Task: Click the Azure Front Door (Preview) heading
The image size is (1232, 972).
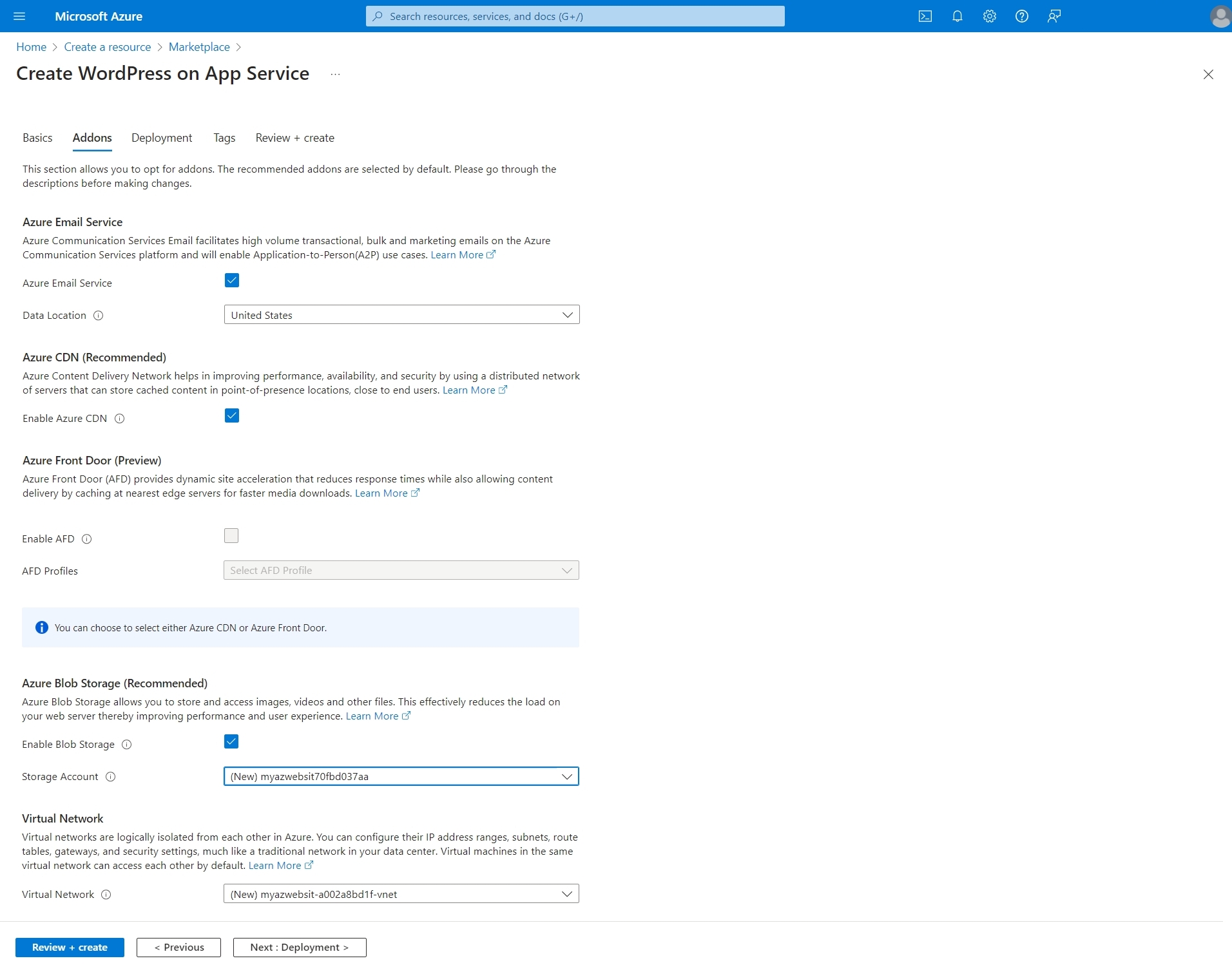Action: [92, 461]
